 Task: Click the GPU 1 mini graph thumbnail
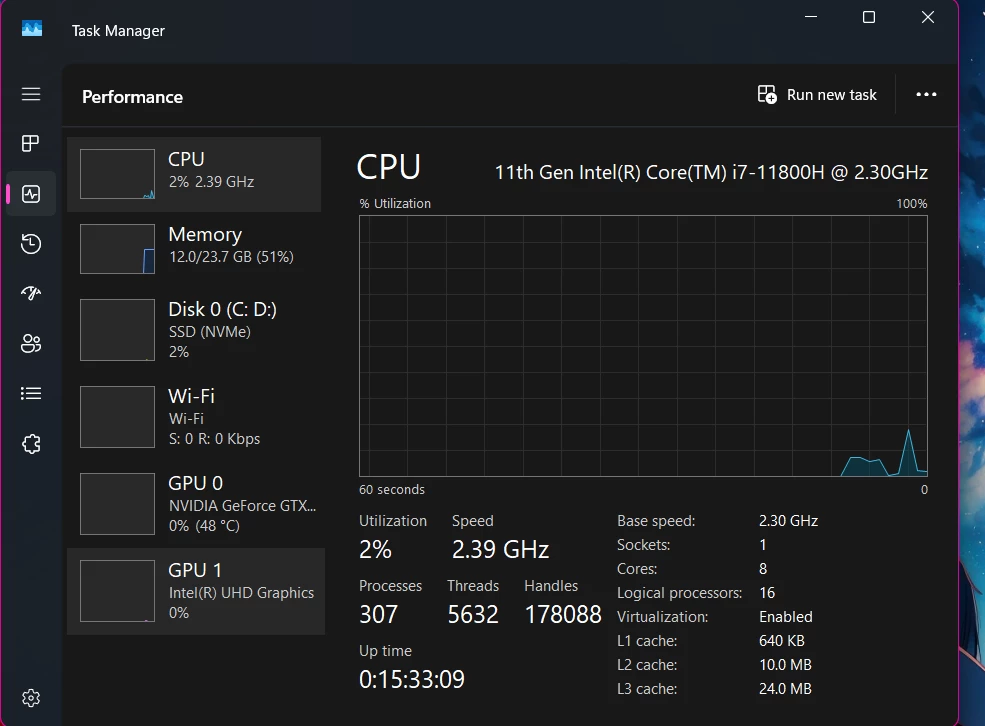[117, 591]
